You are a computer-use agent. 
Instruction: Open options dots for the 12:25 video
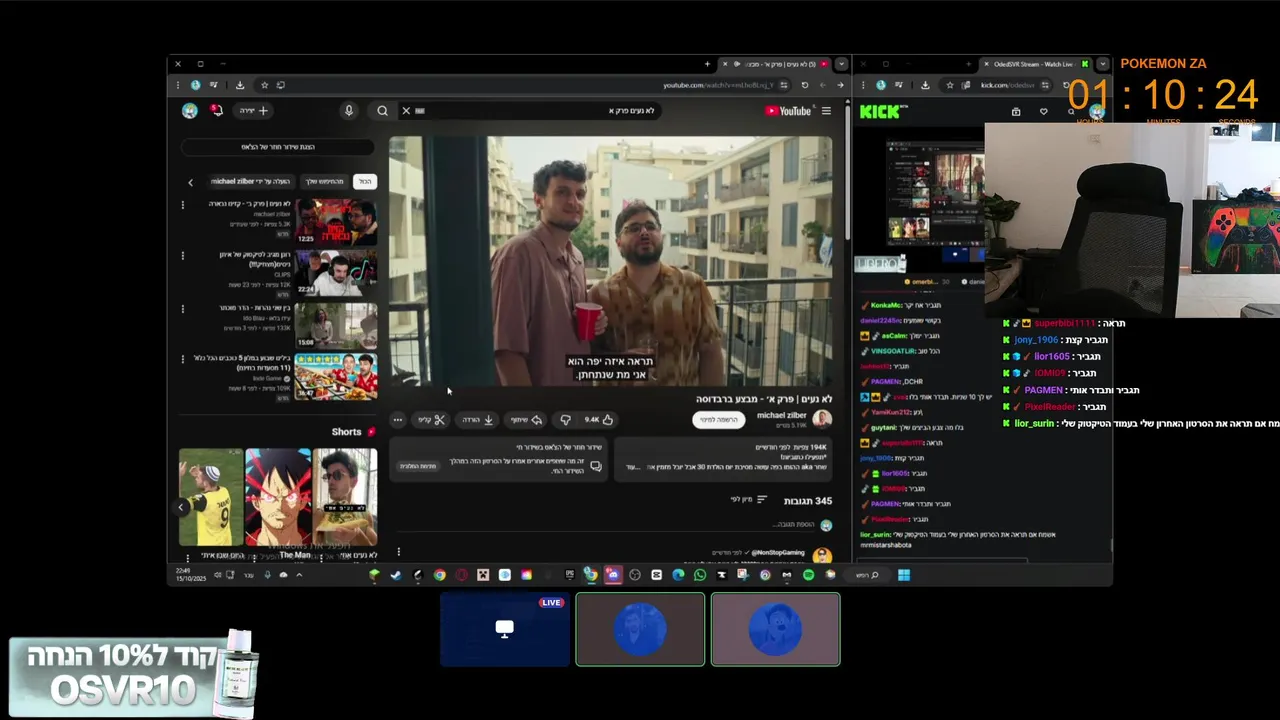(182, 205)
